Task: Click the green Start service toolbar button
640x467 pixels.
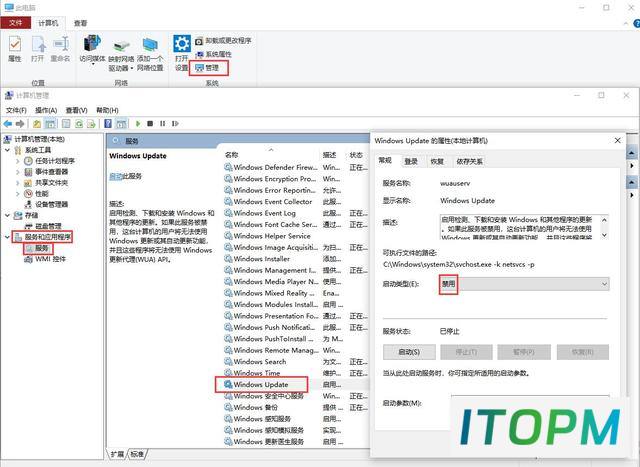Action: pos(138,123)
